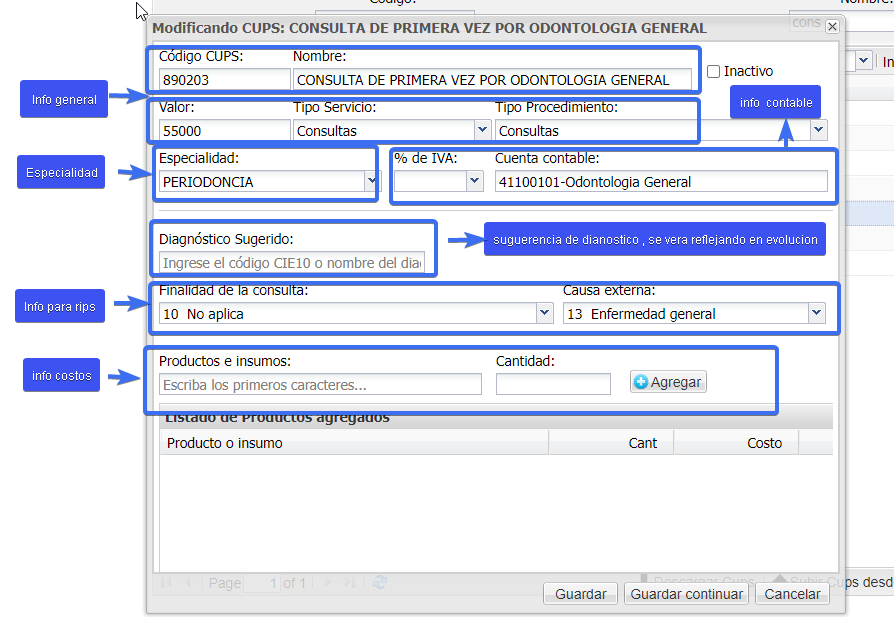Toggle the Inactivo checkbox

coord(713,71)
